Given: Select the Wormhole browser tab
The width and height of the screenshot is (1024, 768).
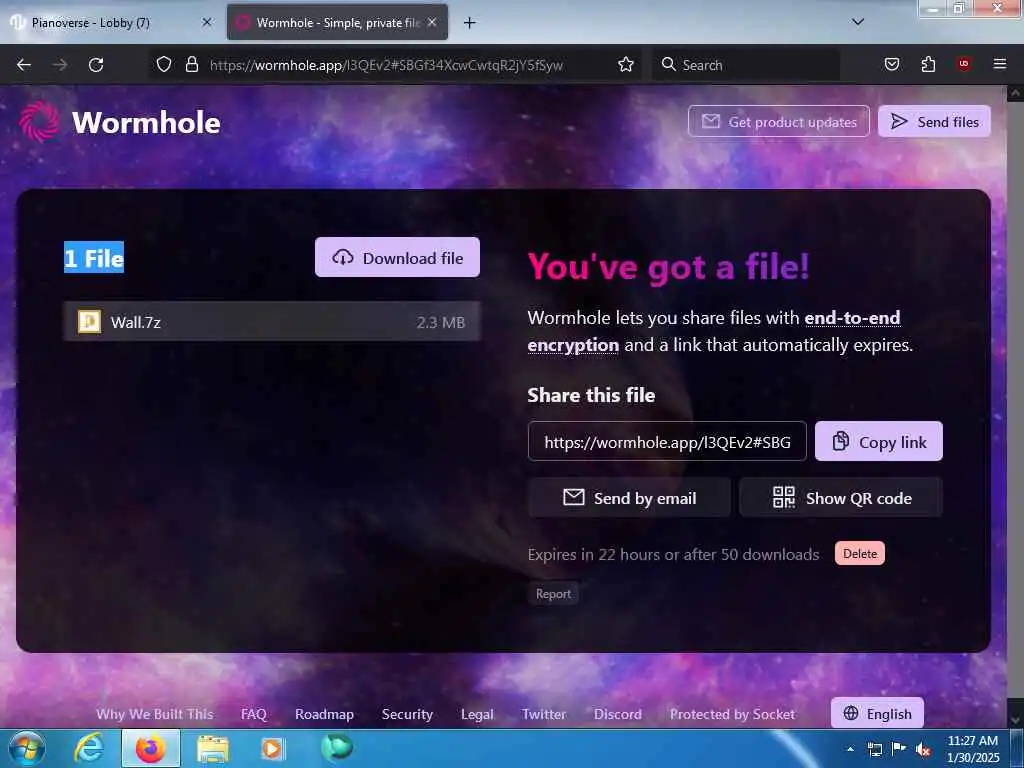Looking at the screenshot, I should pos(337,23).
